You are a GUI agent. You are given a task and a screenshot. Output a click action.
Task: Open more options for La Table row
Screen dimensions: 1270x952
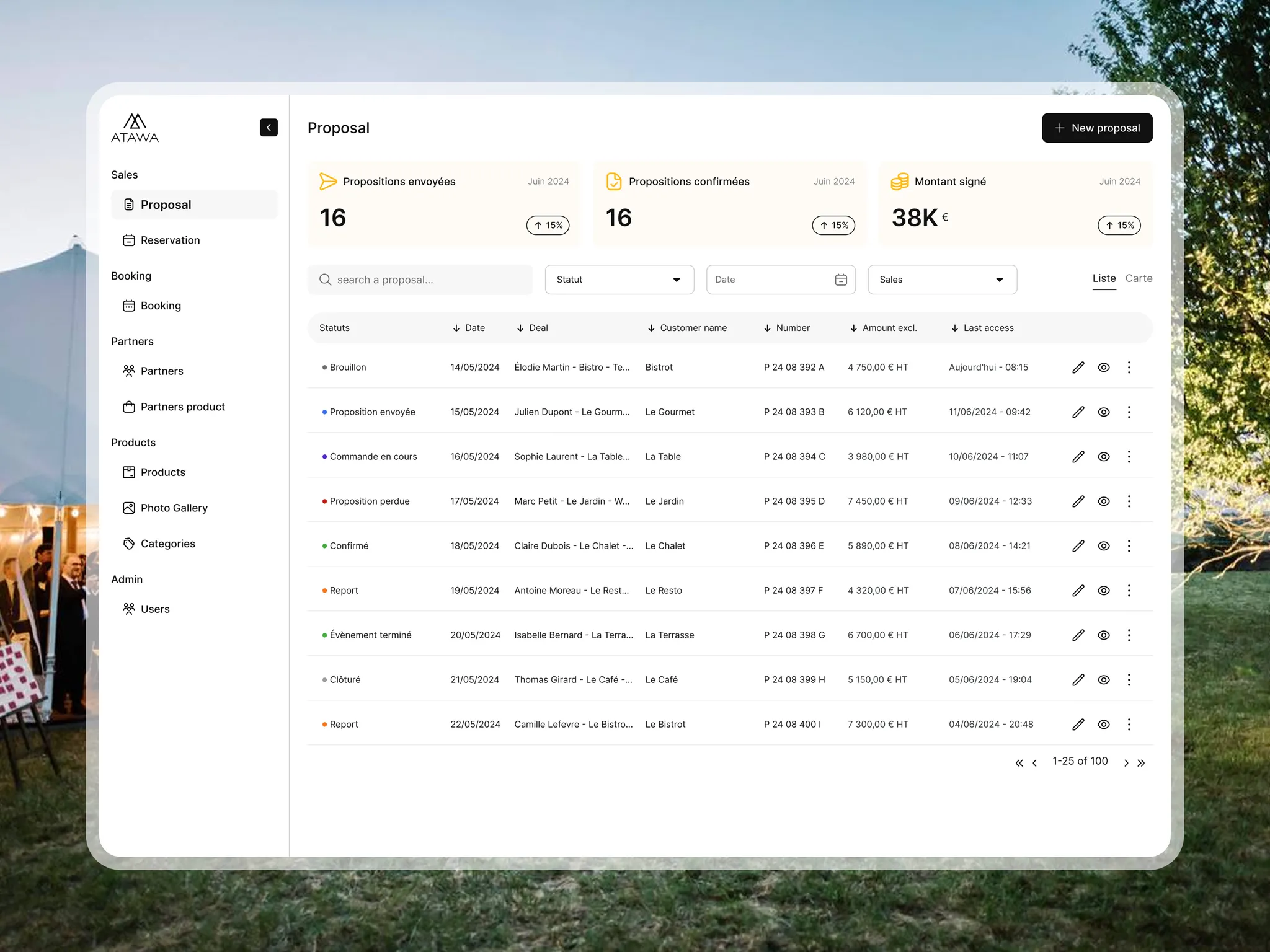click(1129, 457)
